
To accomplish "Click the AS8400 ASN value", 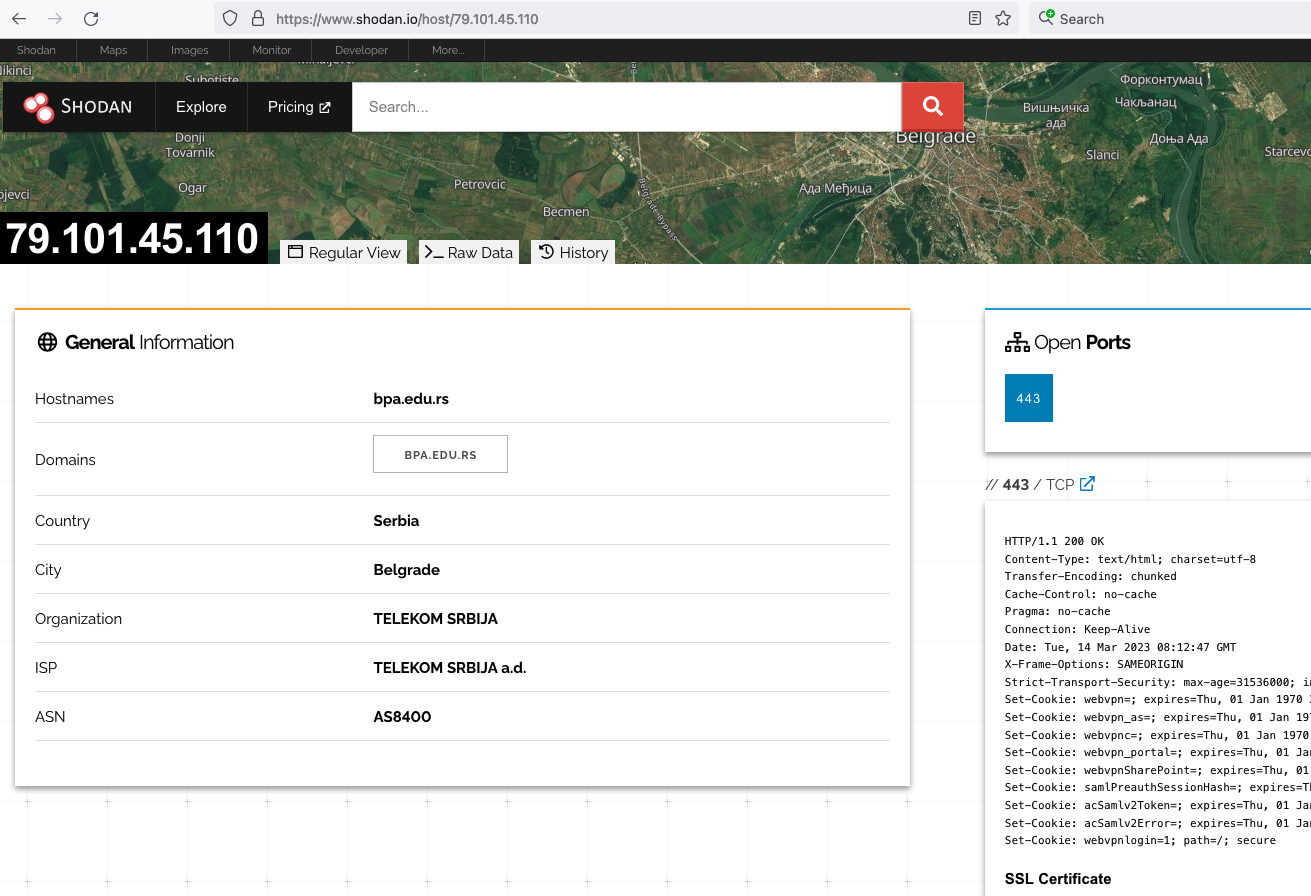I will click(402, 717).
